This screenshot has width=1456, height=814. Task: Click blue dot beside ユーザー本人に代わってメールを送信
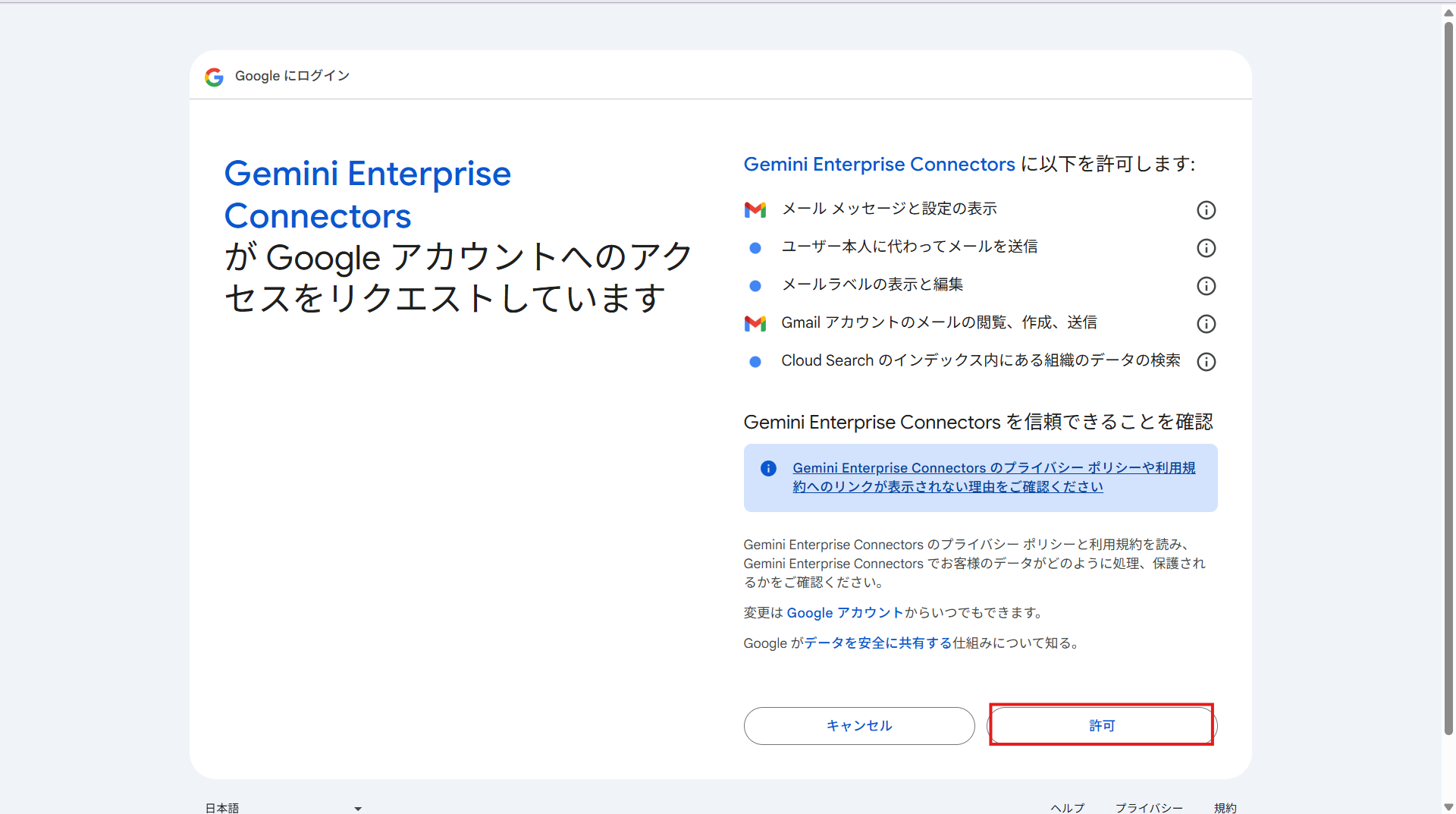pyautogui.click(x=755, y=248)
